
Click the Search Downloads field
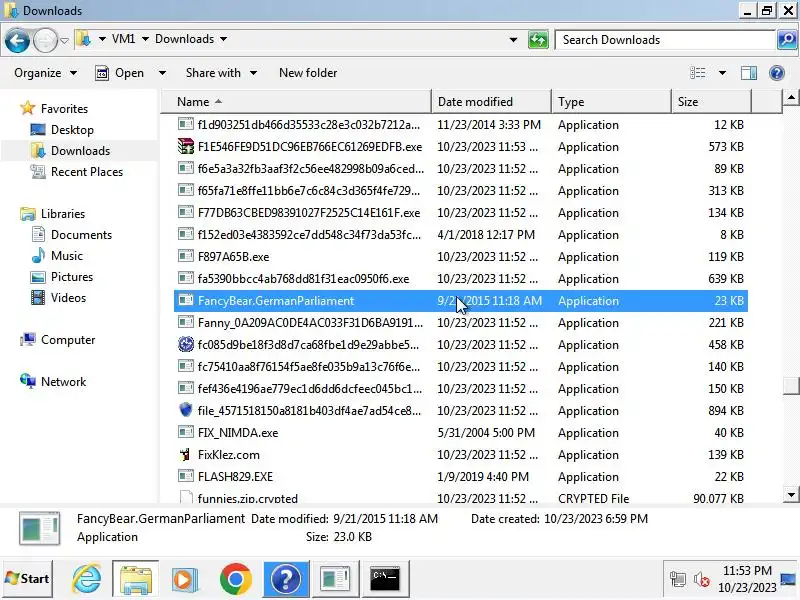(x=664, y=40)
